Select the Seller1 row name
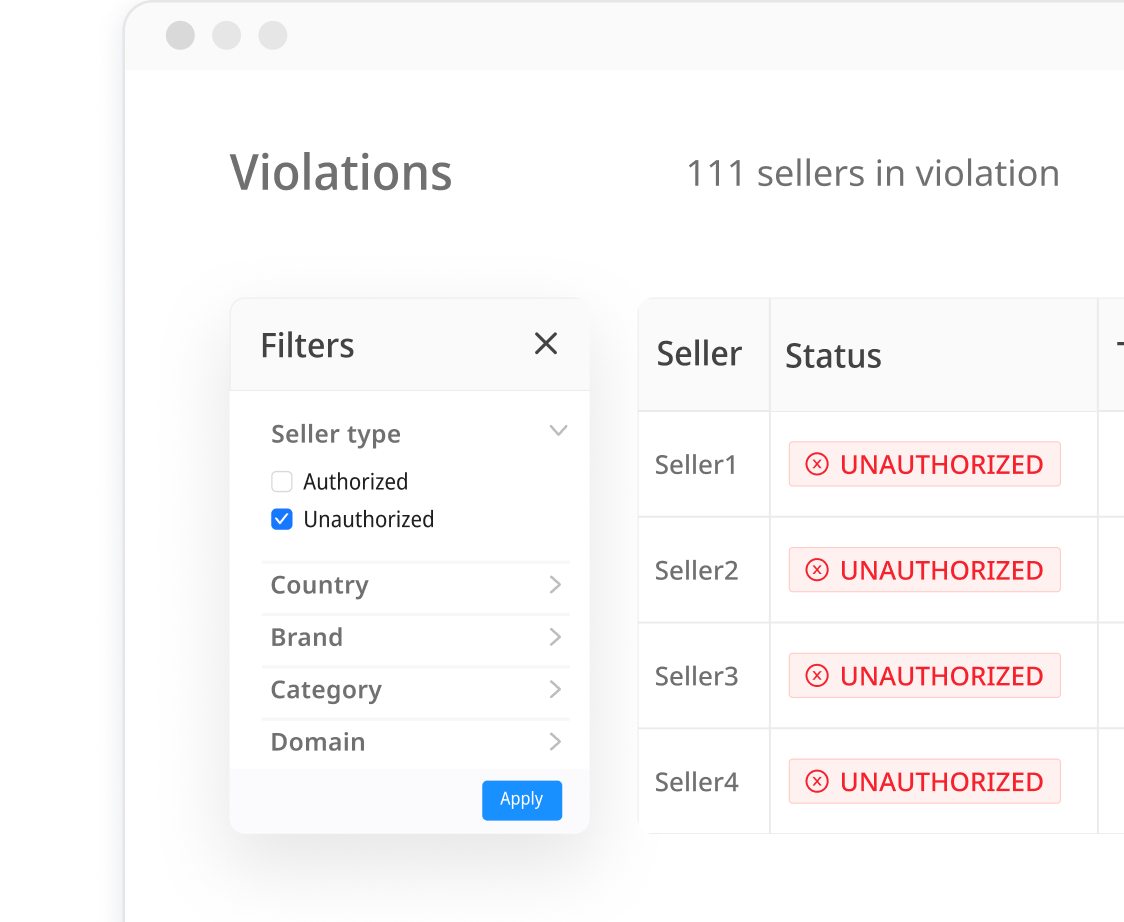Image resolution: width=1124 pixels, height=922 pixels. [696, 464]
